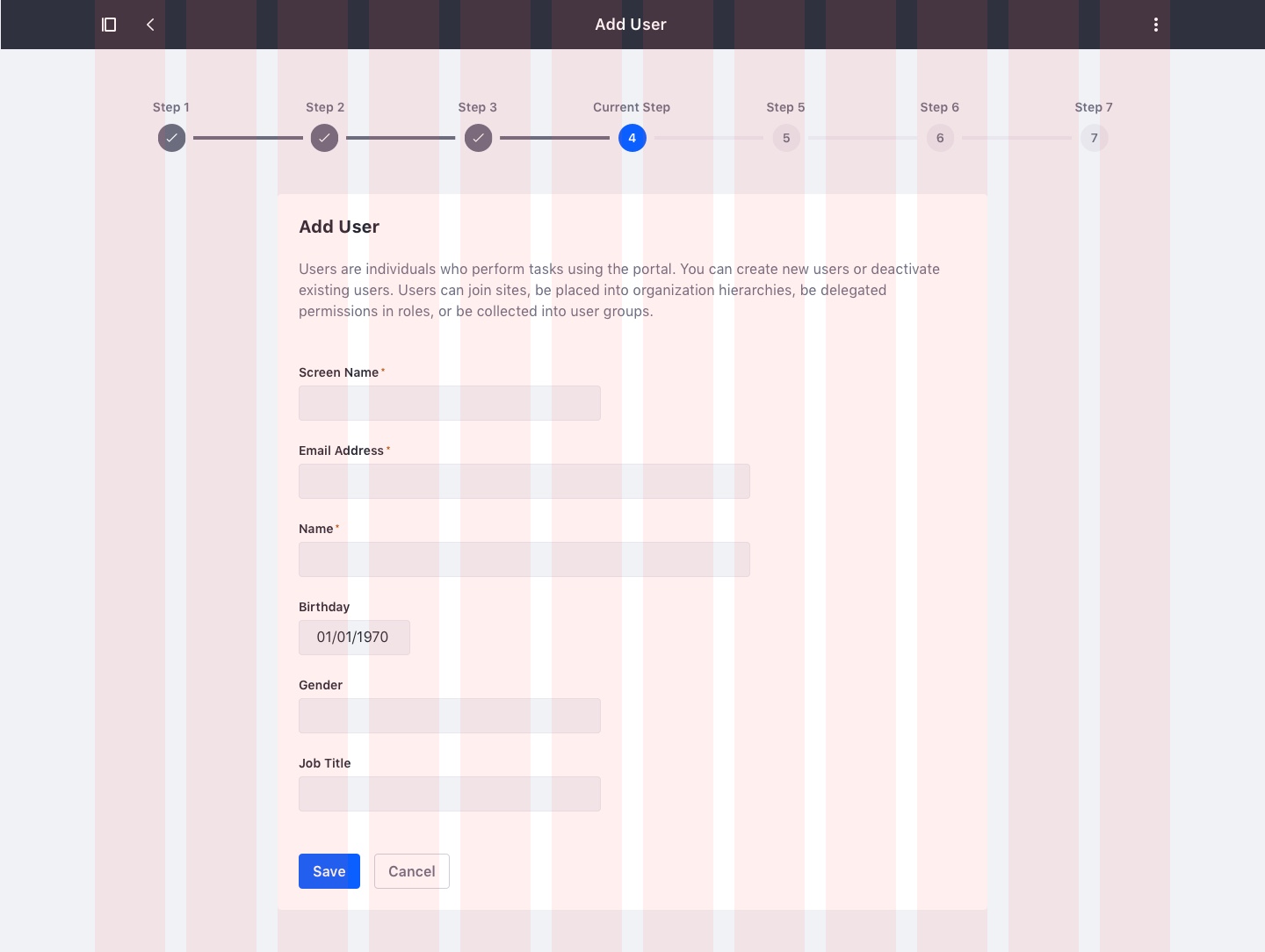Click the "Step 1" label

(171, 107)
